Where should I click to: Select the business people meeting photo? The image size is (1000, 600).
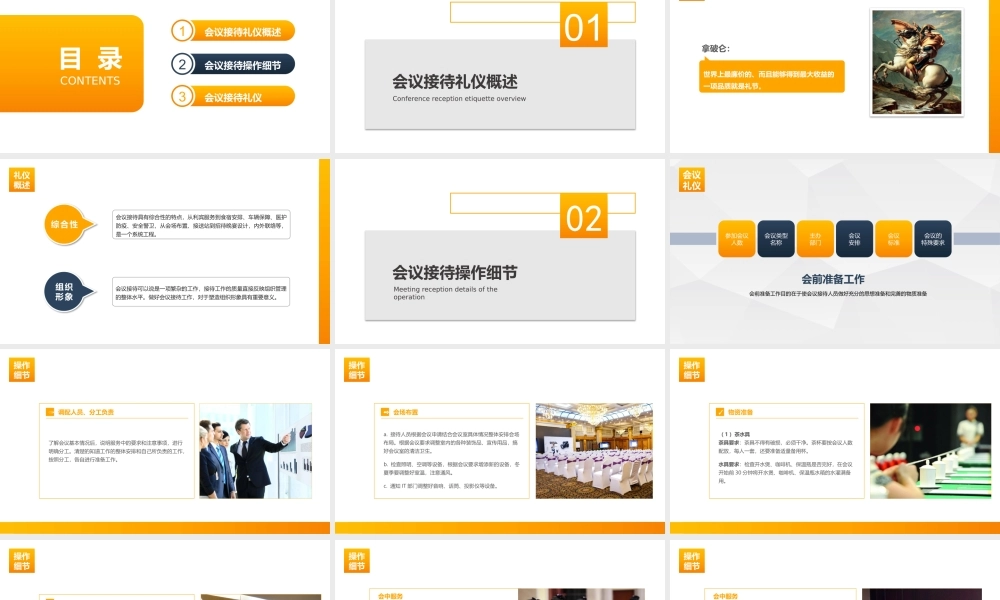coord(255,450)
